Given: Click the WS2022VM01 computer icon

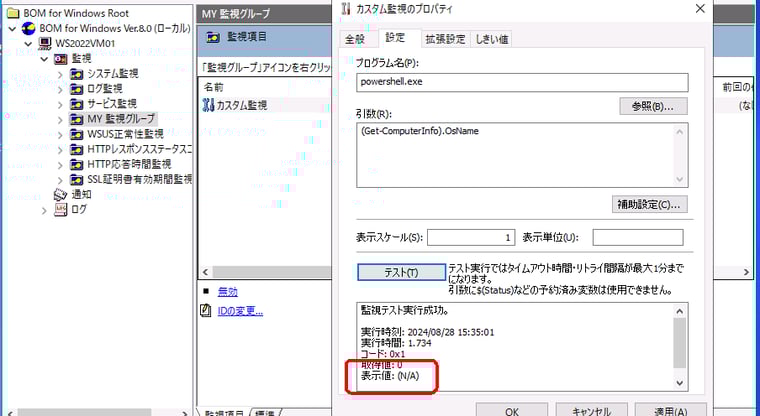Looking at the screenshot, I should point(45,44).
